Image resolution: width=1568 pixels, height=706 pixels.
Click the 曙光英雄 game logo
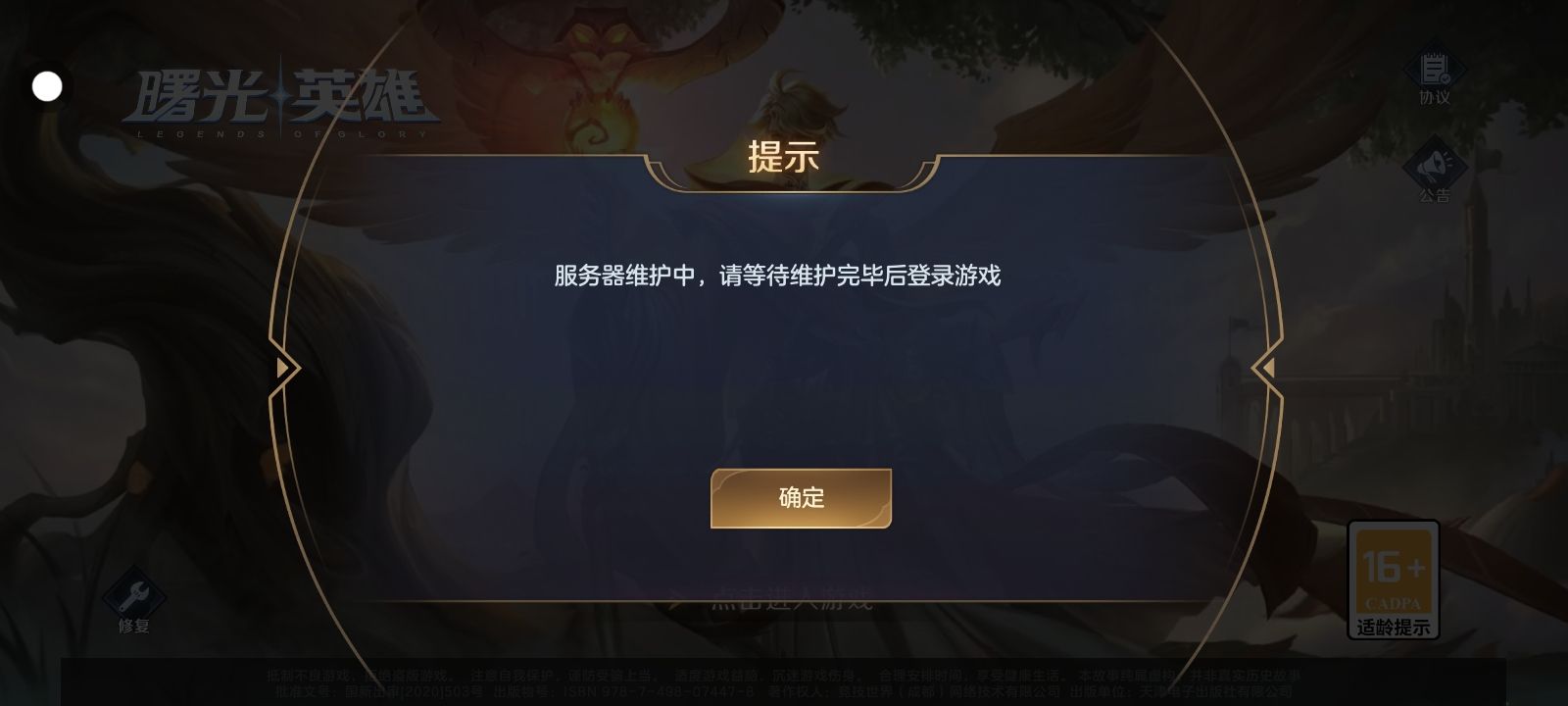[280, 97]
